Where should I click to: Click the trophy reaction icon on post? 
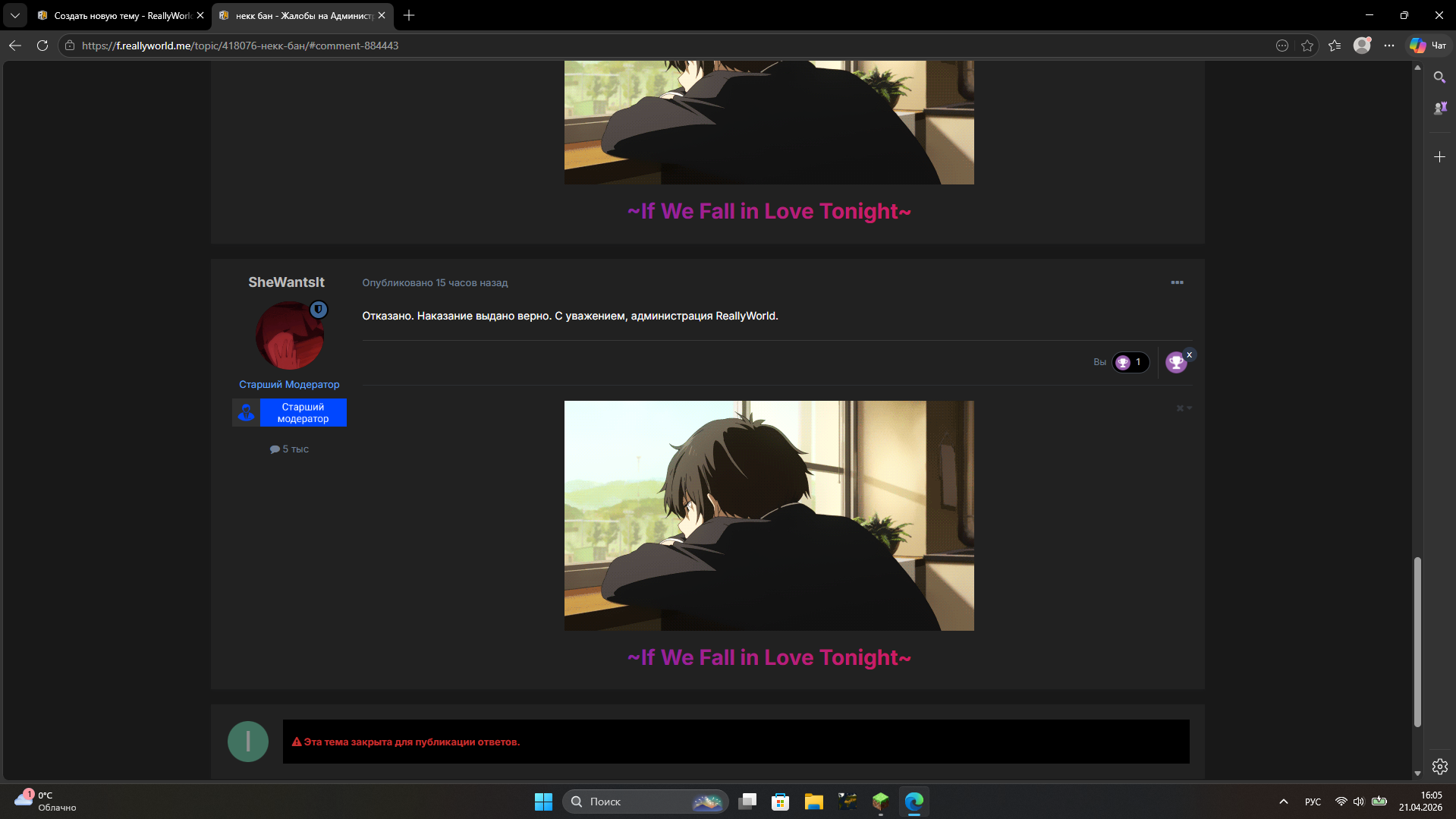pos(1175,363)
